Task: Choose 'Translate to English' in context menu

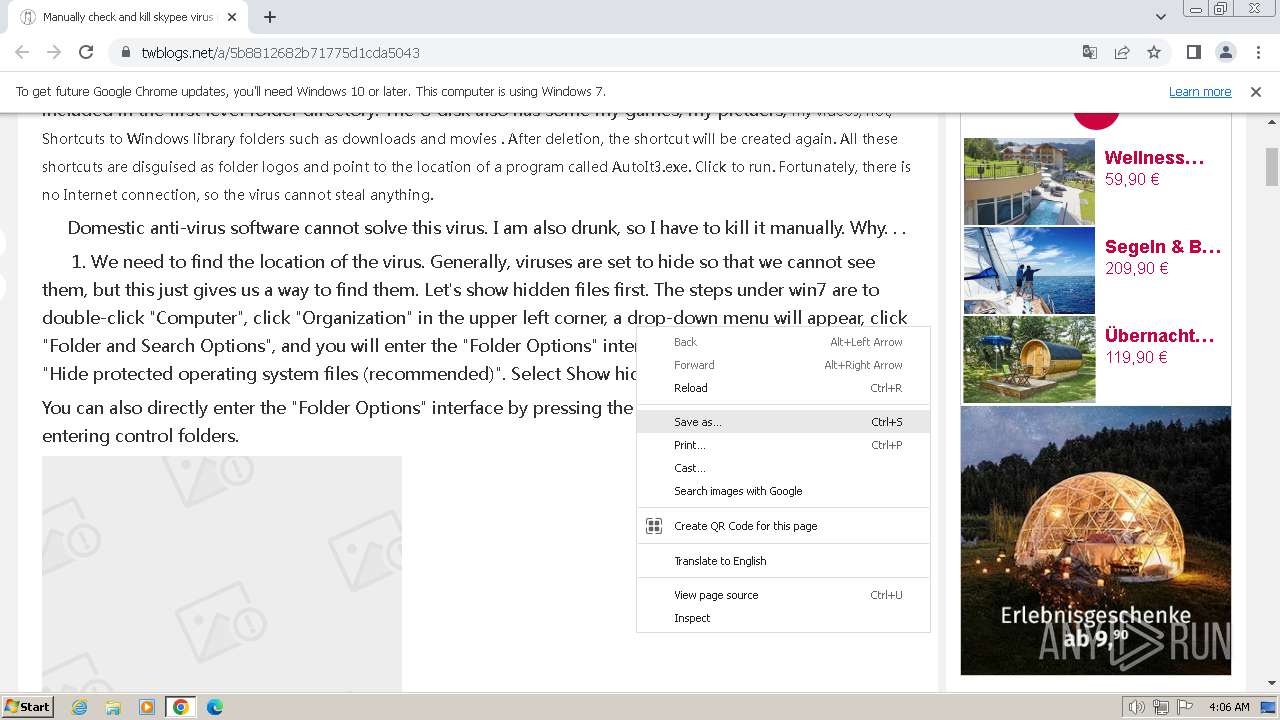Action: (783, 561)
